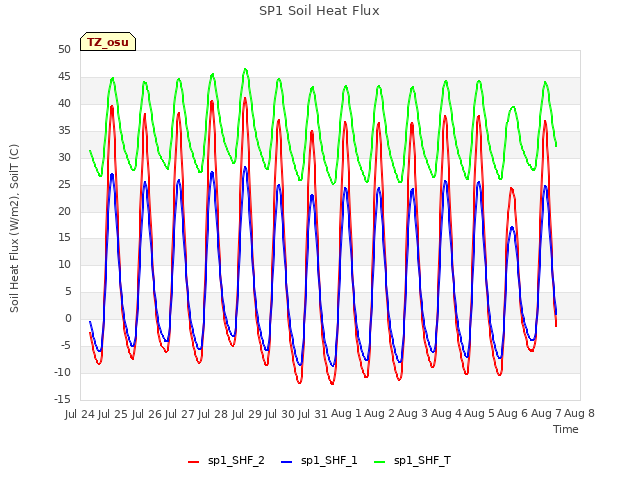The image size is (640, 480).
Task: Click the Jul 30 x-axis tick label
Action: coord(280,414)
